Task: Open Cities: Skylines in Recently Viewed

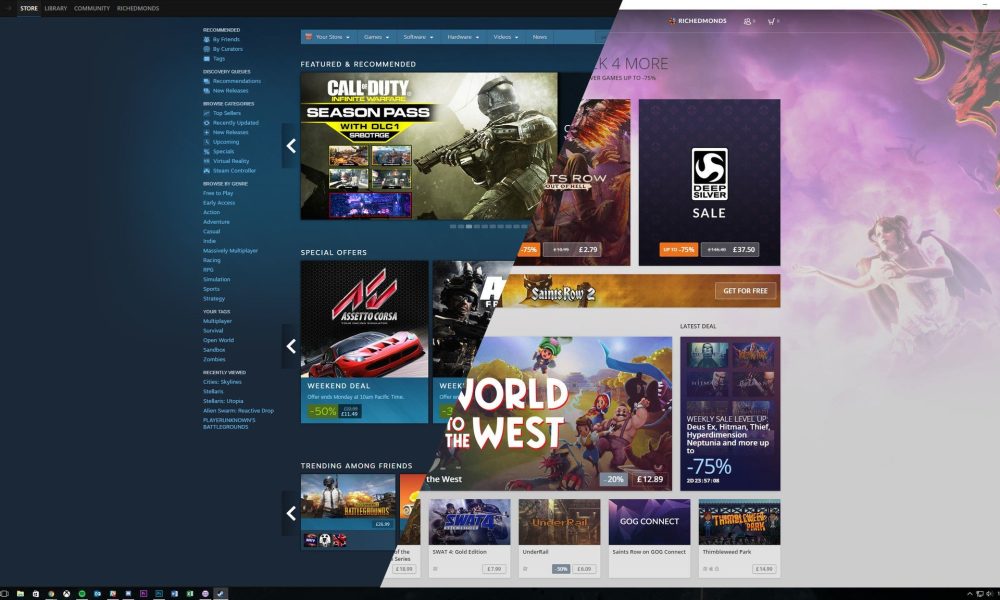Action: pyautogui.click(x=222, y=382)
